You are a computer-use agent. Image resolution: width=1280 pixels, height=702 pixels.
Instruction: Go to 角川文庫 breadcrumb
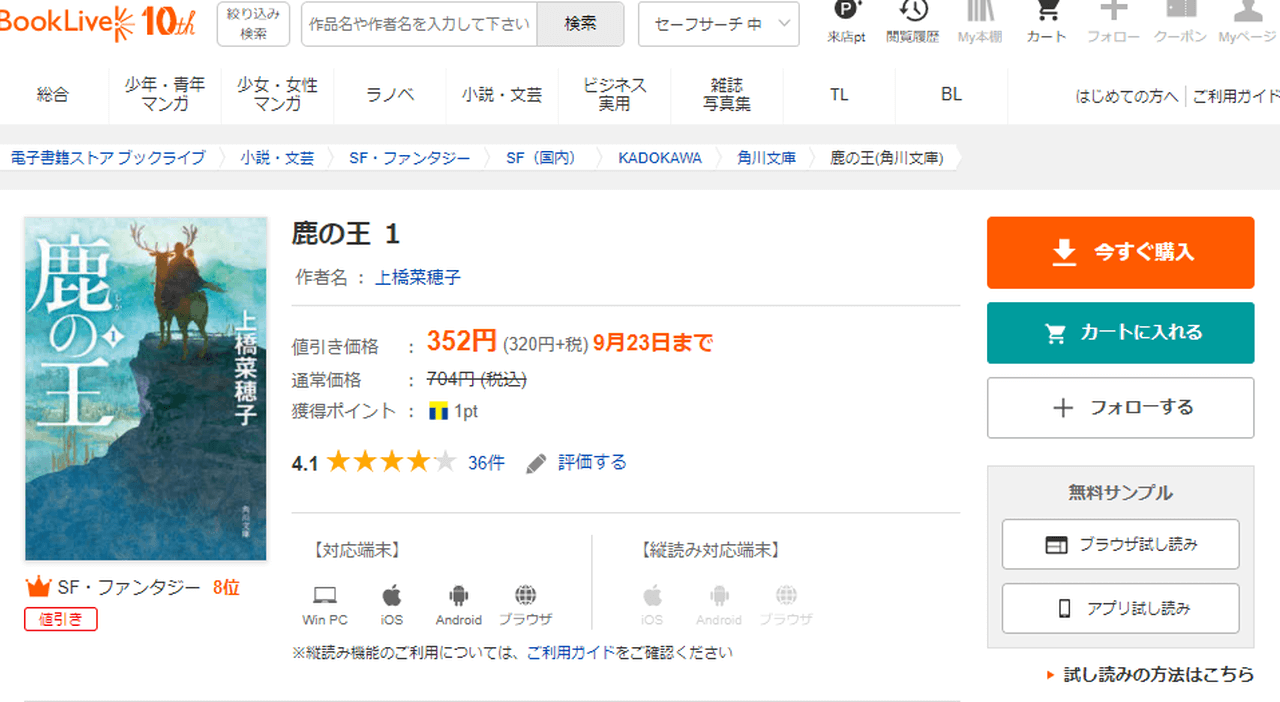[767, 158]
